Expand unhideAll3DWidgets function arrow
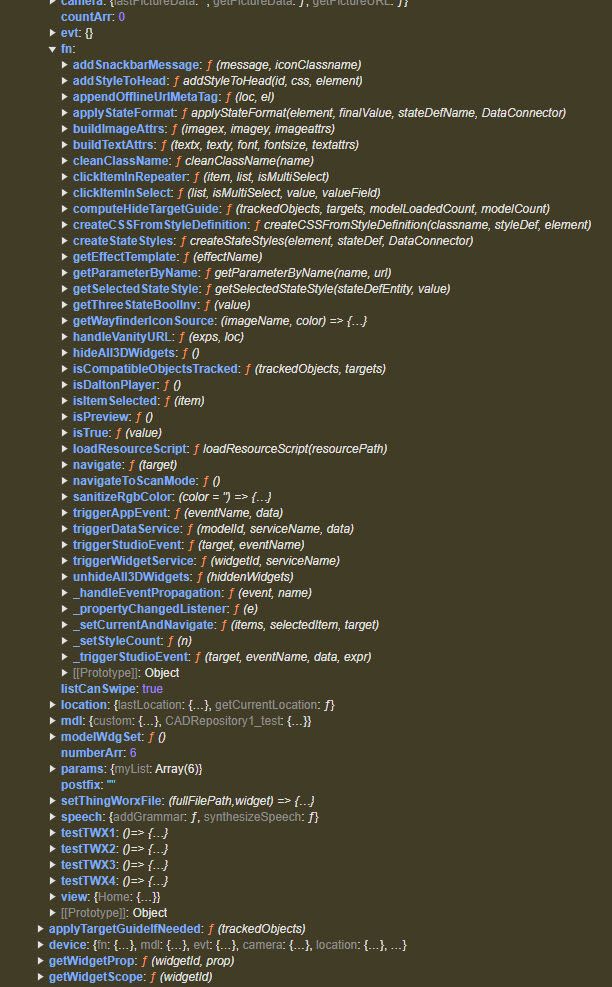This screenshot has height=987, width=612. pyautogui.click(x=65, y=577)
